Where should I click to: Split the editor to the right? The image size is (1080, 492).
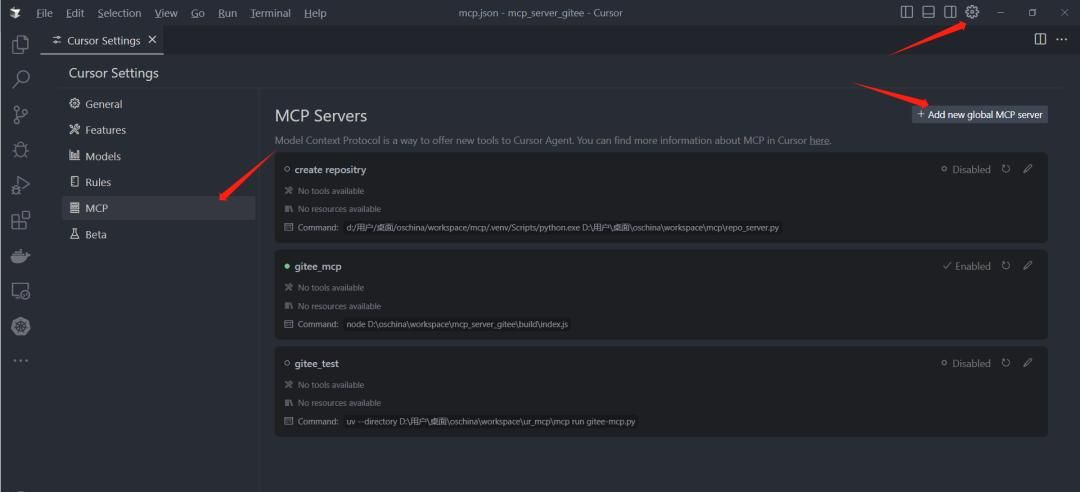pos(1040,40)
